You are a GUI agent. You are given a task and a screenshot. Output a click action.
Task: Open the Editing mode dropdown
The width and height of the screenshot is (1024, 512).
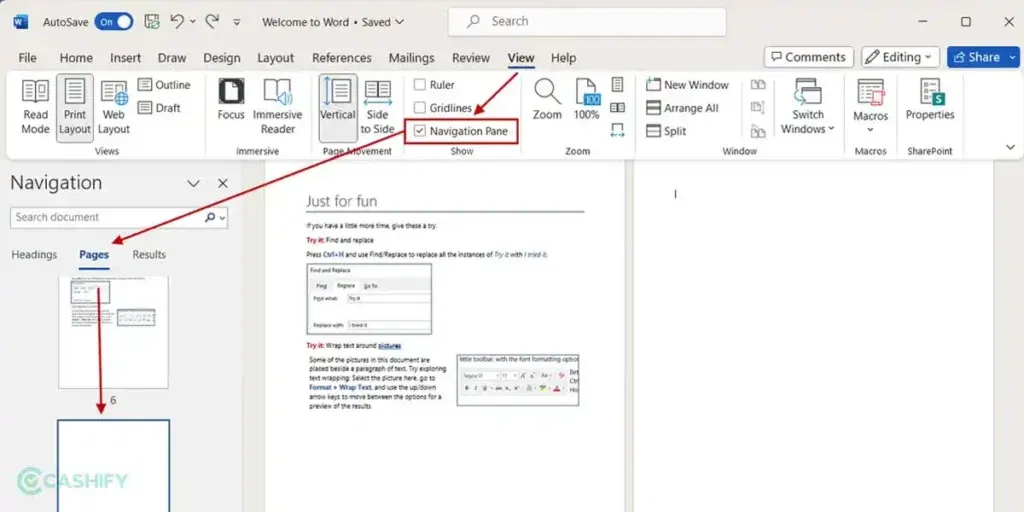(901, 57)
